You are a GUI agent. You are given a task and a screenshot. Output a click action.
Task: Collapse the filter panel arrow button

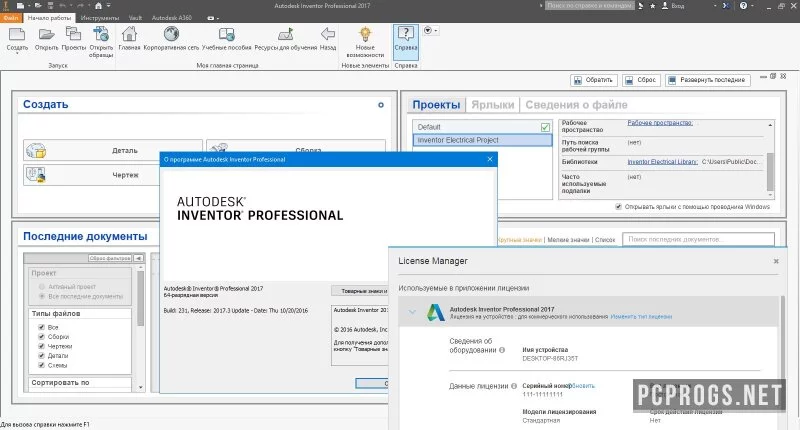point(138,258)
